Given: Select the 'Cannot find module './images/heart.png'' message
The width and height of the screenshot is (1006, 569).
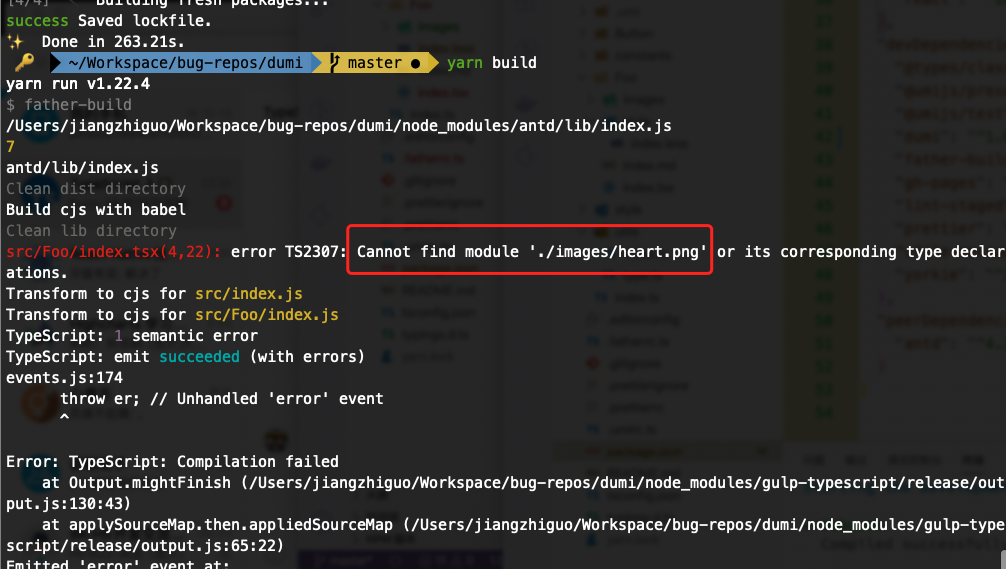Looking at the screenshot, I should (532, 251).
